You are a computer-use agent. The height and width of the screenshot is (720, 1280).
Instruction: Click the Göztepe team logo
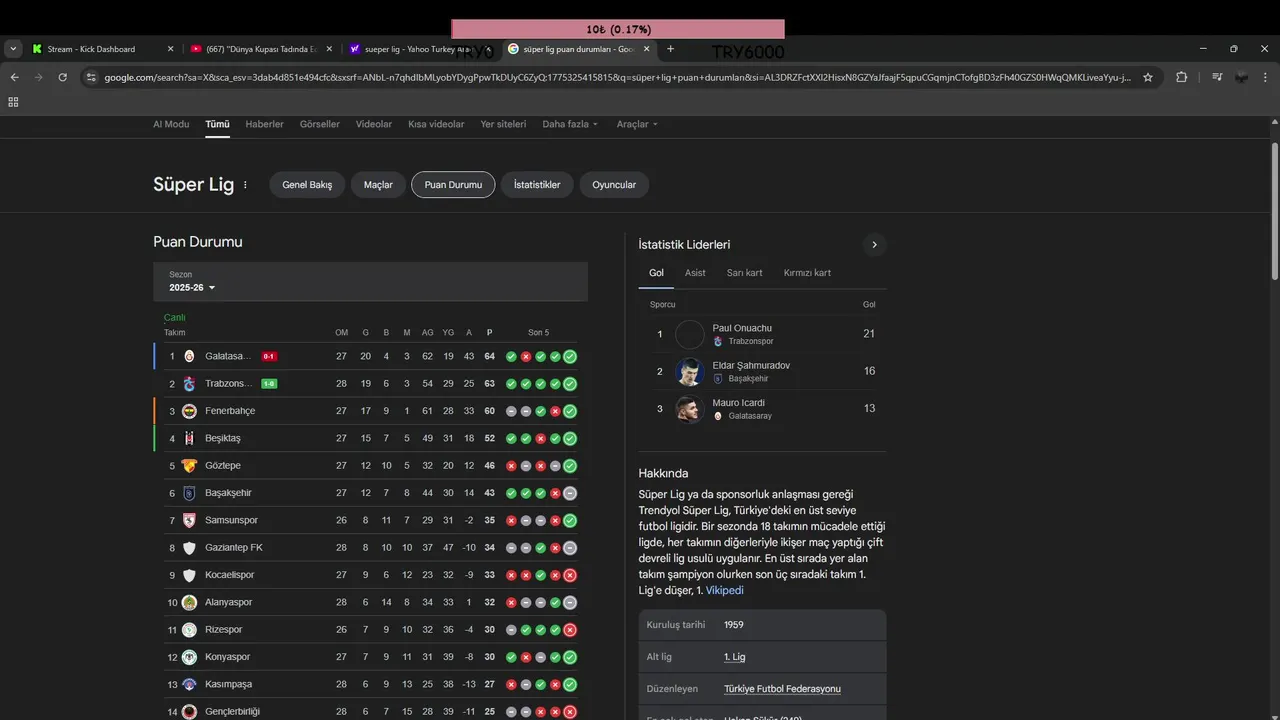pos(189,465)
